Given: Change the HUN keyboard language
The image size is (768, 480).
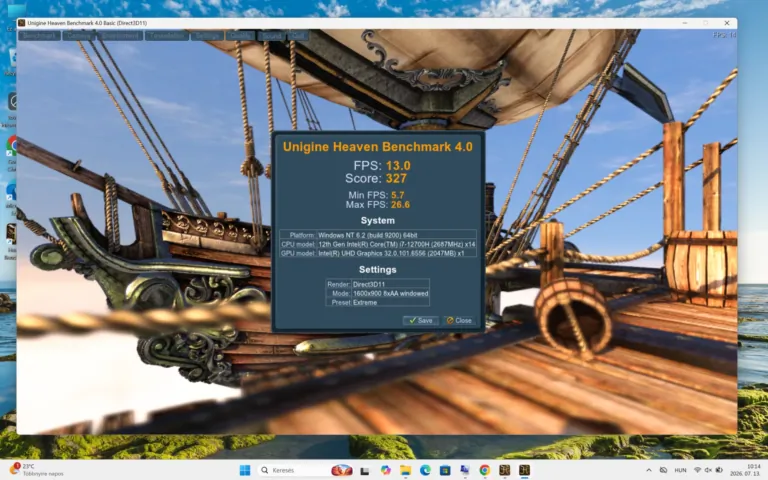Looking at the screenshot, I should pos(680,470).
